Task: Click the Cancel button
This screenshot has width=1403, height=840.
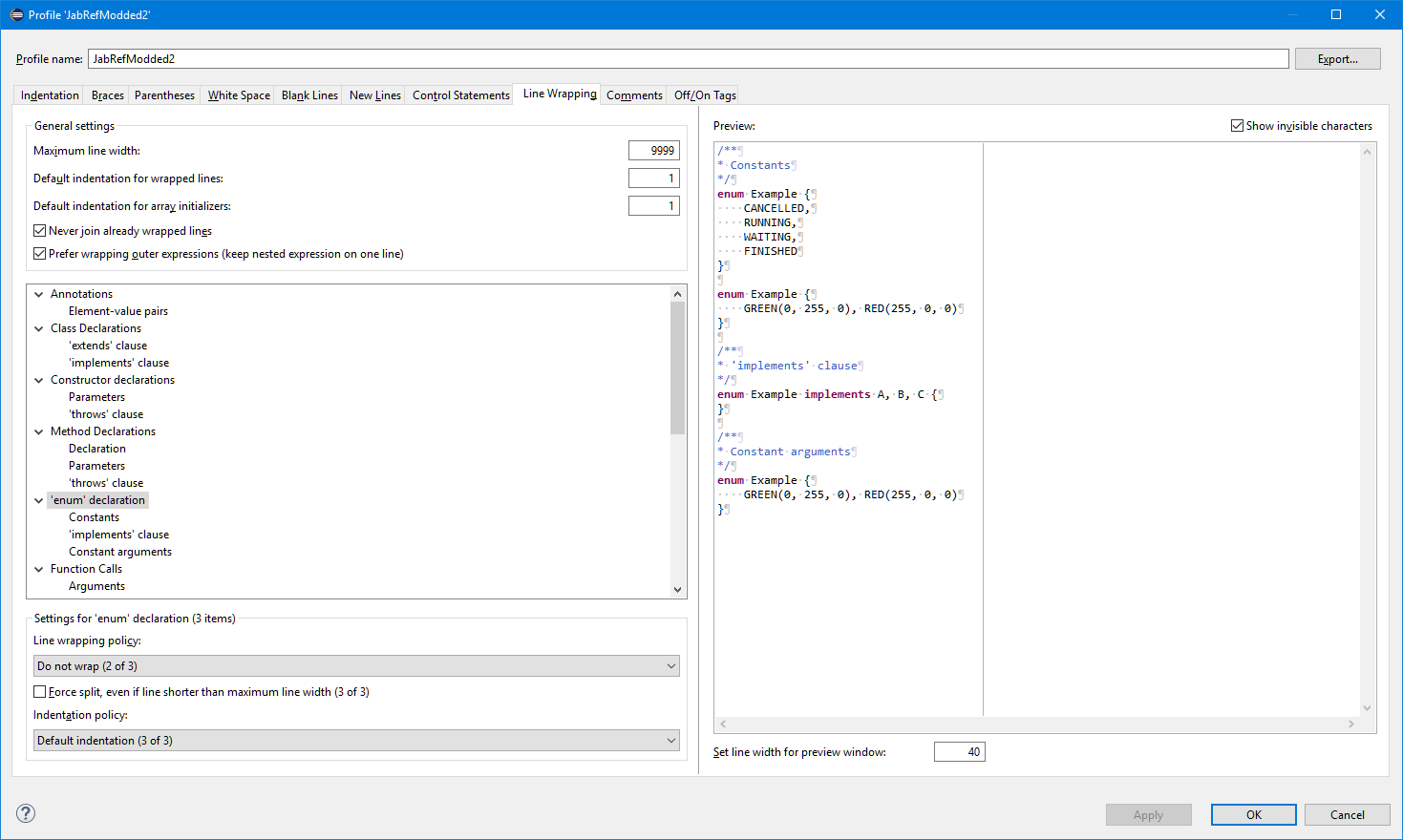Action: (1347, 815)
